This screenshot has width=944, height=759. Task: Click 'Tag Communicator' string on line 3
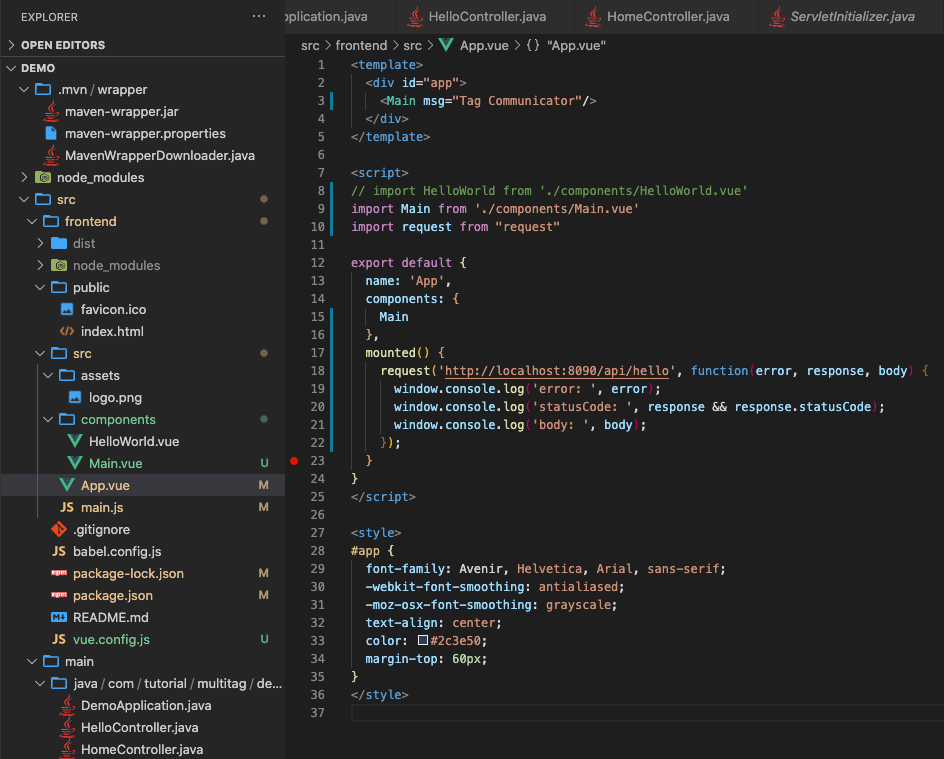517,101
